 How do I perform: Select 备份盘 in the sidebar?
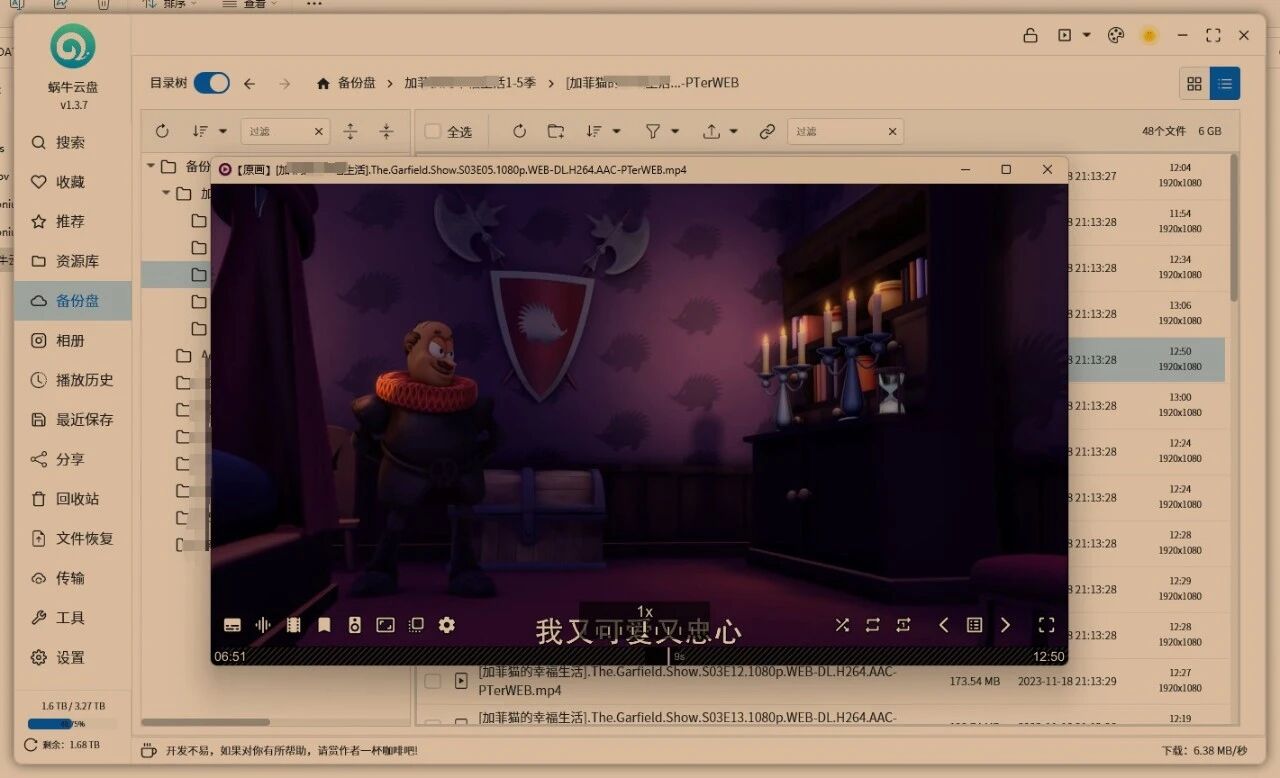(x=72, y=301)
